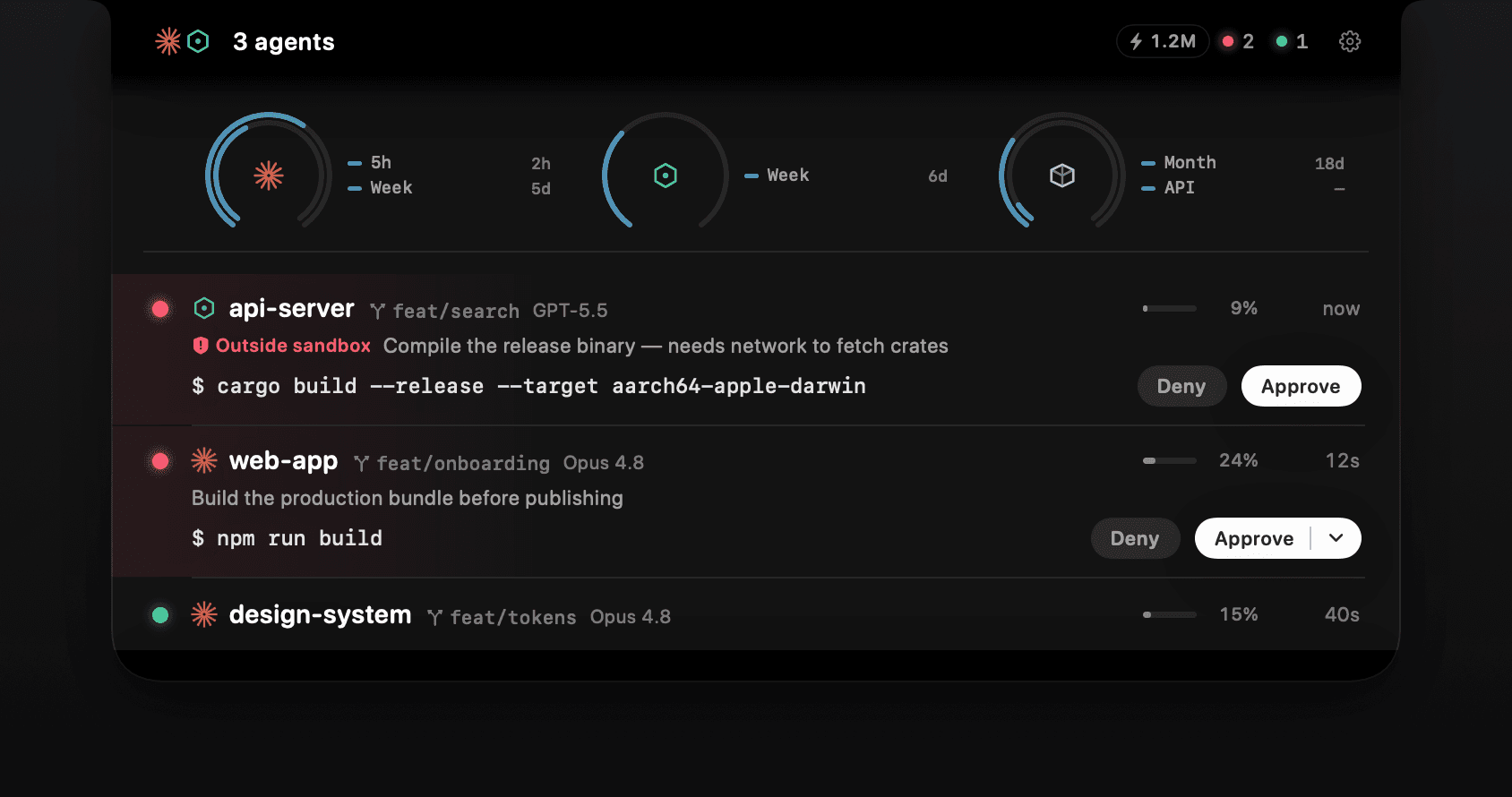Click the cube icon inside the third usage gauge
Image resolution: width=1512 pixels, height=797 pixels.
1062,176
